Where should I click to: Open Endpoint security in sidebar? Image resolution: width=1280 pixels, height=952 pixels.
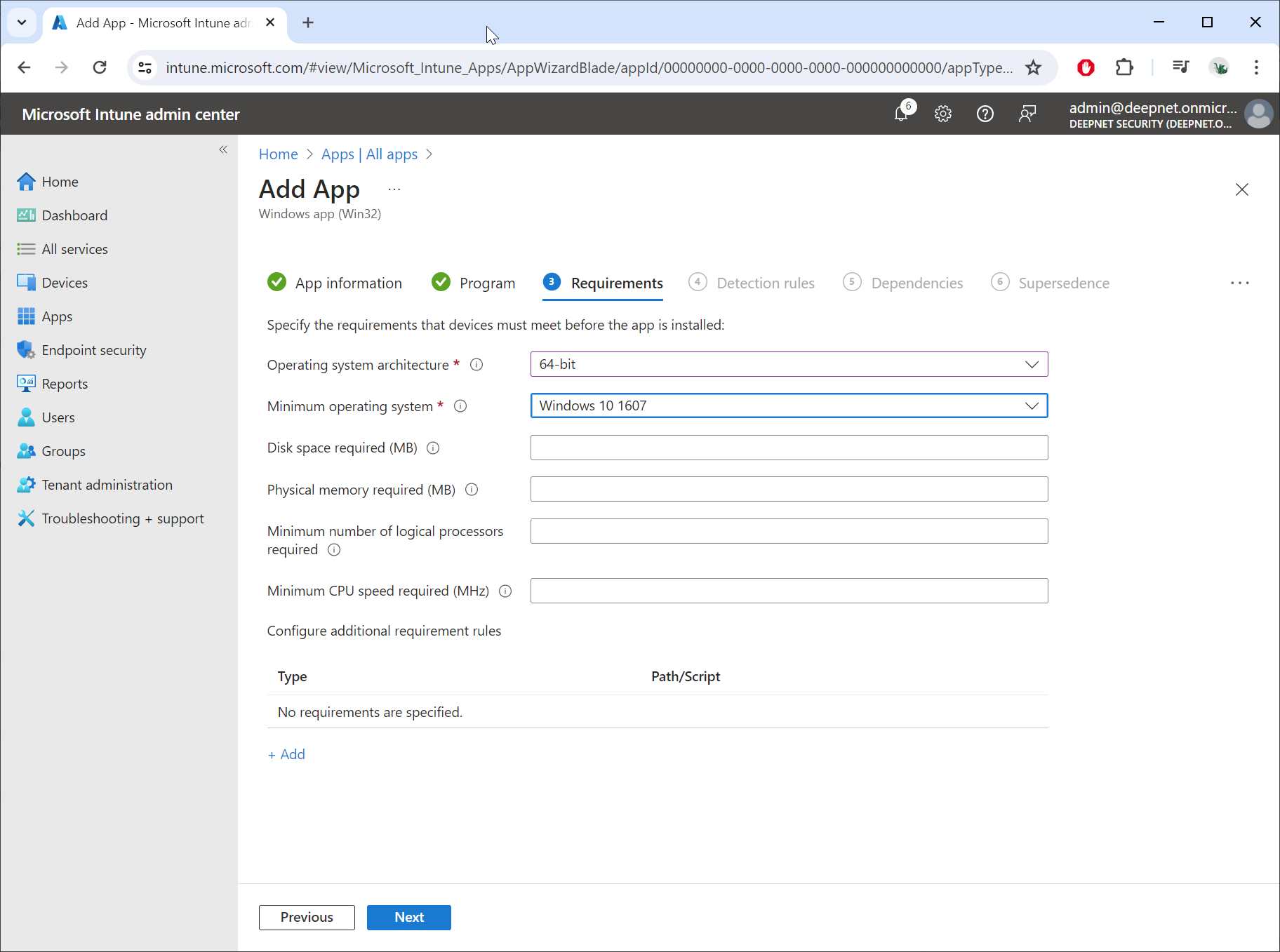(93, 350)
